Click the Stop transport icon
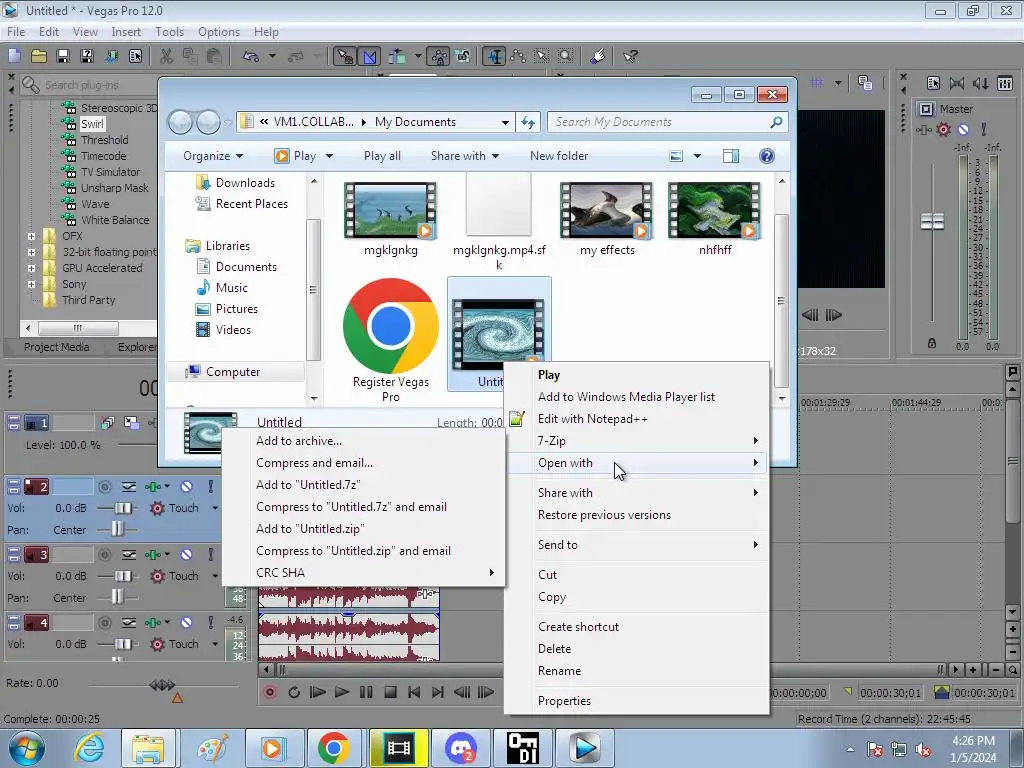The width and height of the screenshot is (1024, 768). [x=390, y=692]
